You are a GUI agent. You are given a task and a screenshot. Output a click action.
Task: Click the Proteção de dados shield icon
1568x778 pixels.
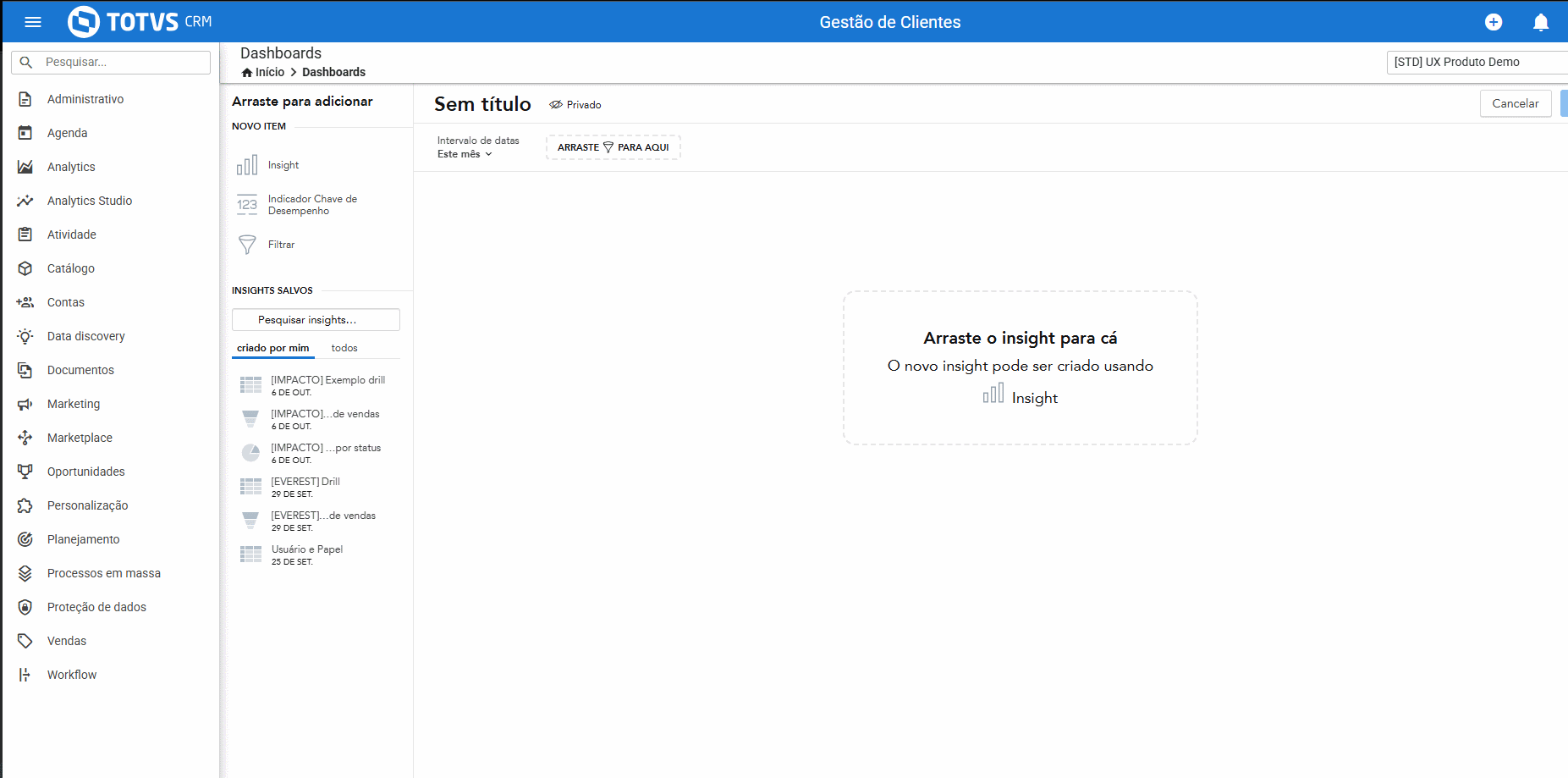coord(25,607)
